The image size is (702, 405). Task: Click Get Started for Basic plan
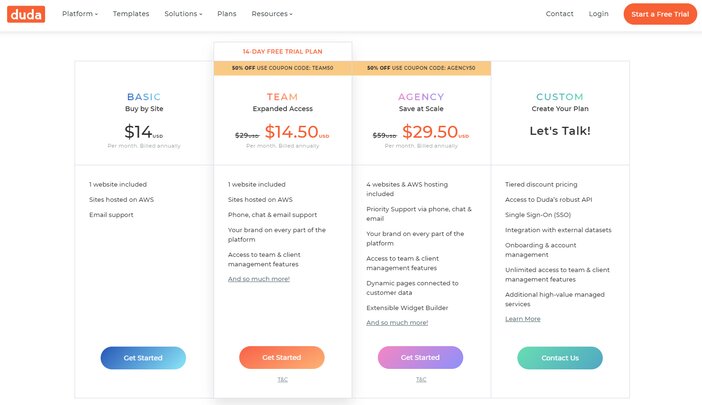coord(143,358)
